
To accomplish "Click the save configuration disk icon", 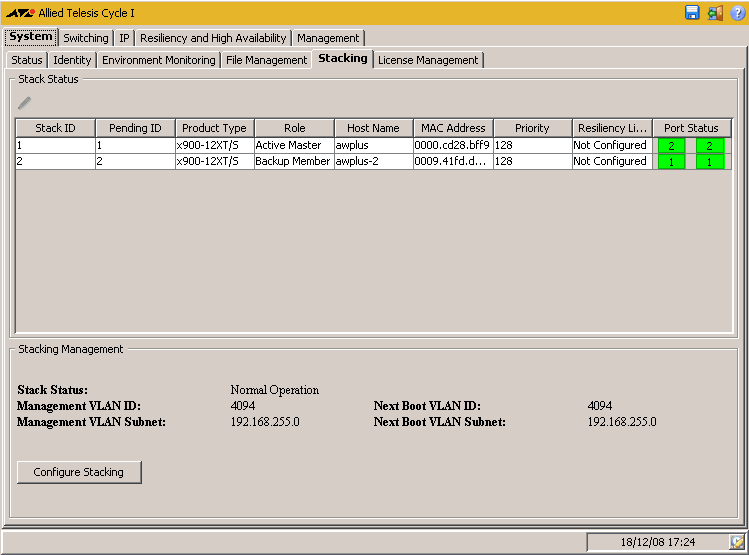I will click(x=692, y=12).
